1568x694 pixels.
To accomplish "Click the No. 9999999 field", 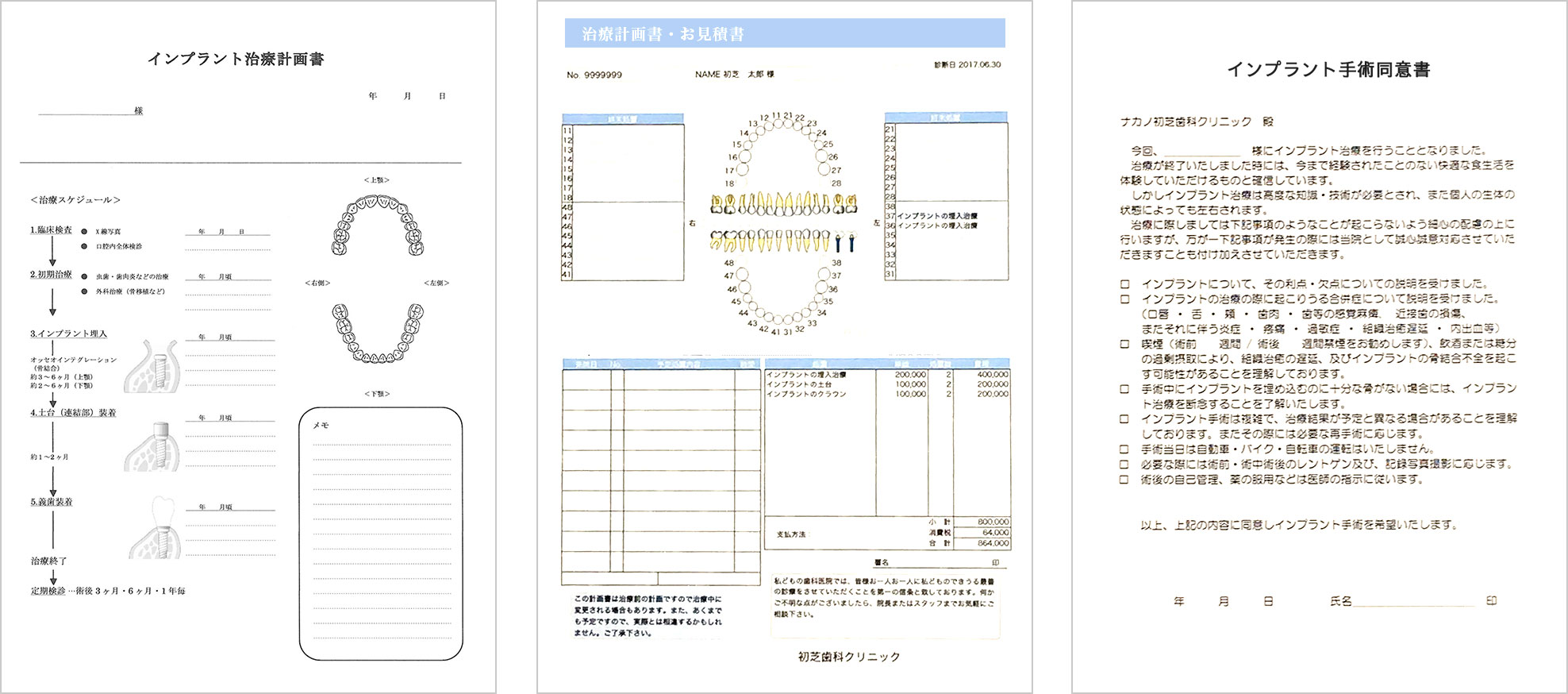I will click(594, 75).
